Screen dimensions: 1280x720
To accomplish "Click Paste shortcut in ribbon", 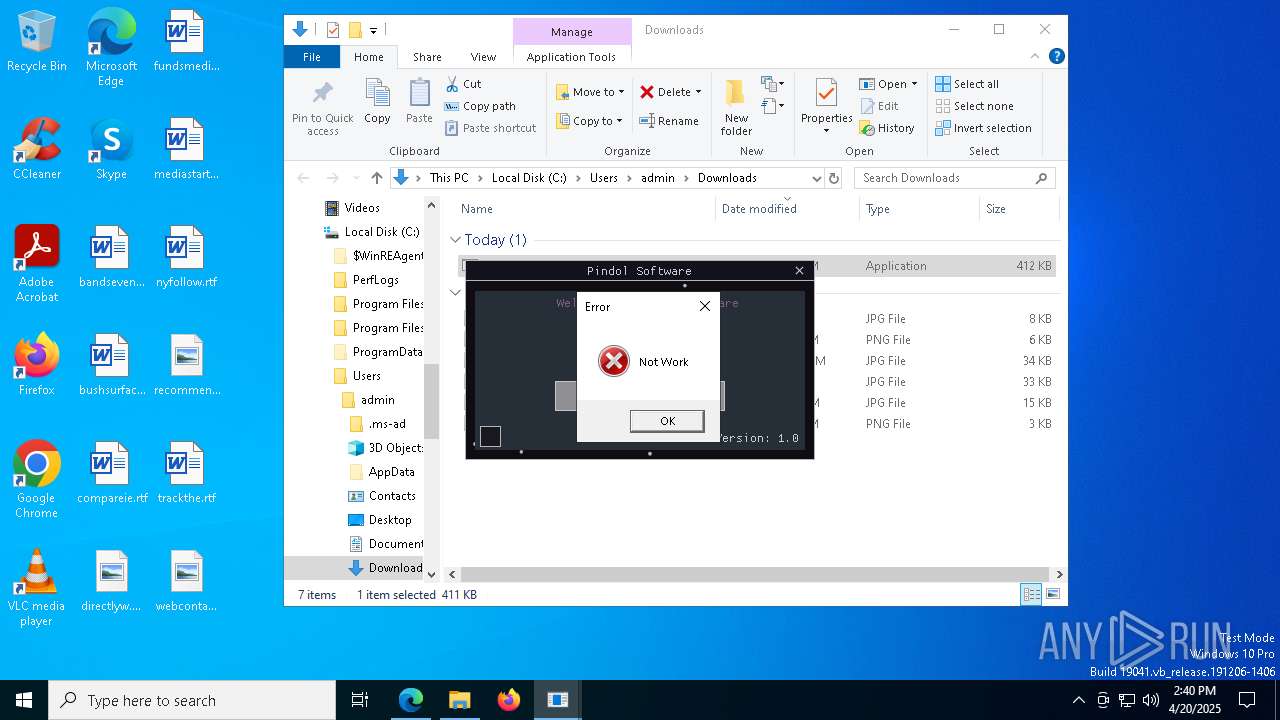I will pos(490,128).
